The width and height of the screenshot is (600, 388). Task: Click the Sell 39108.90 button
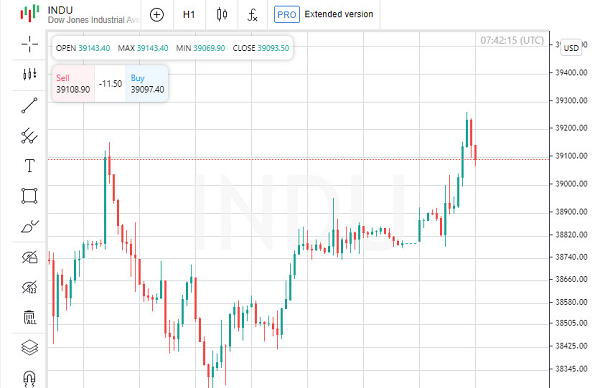(73, 83)
